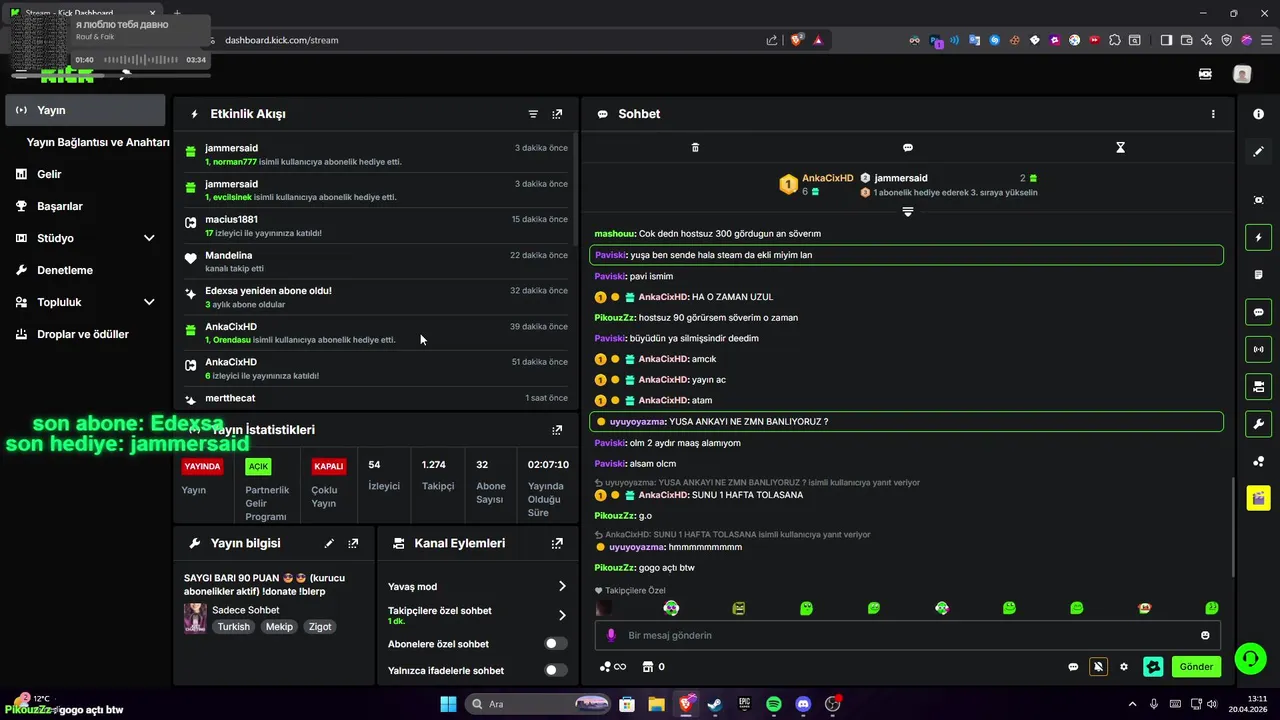The width and height of the screenshot is (1280, 720).
Task: Click the Turkish language tag
Action: (x=234, y=627)
